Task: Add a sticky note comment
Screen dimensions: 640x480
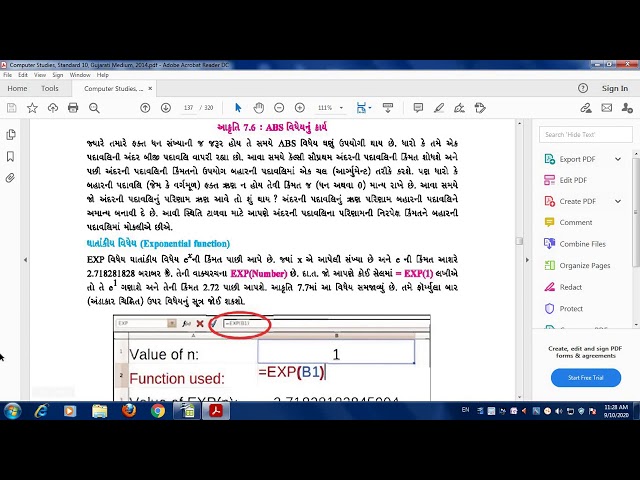Action: [x=418, y=108]
